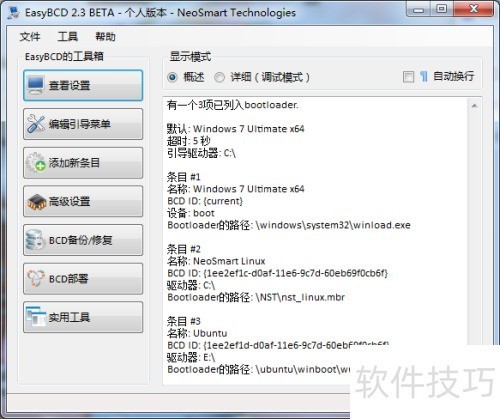
Task: Click the text 有一个3项已列入bootloader.
Action: coord(233,105)
